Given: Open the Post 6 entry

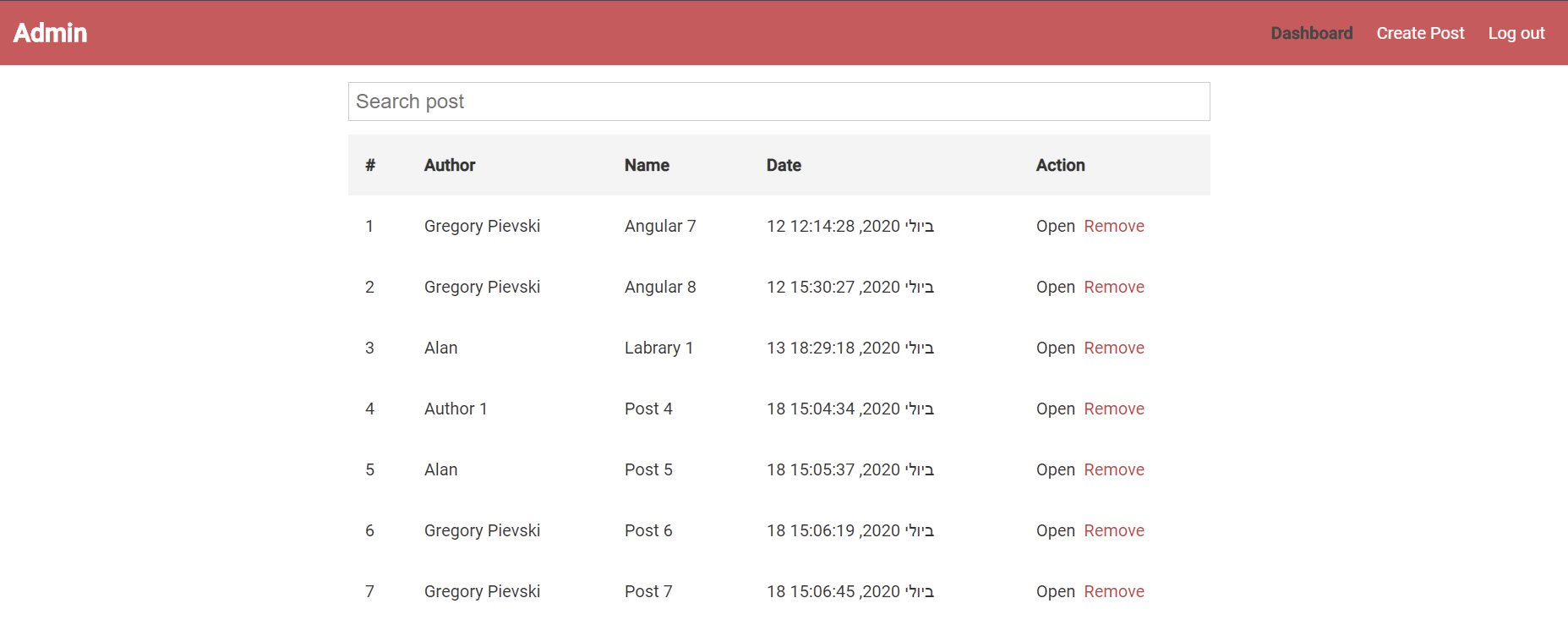Looking at the screenshot, I should coord(1055,530).
